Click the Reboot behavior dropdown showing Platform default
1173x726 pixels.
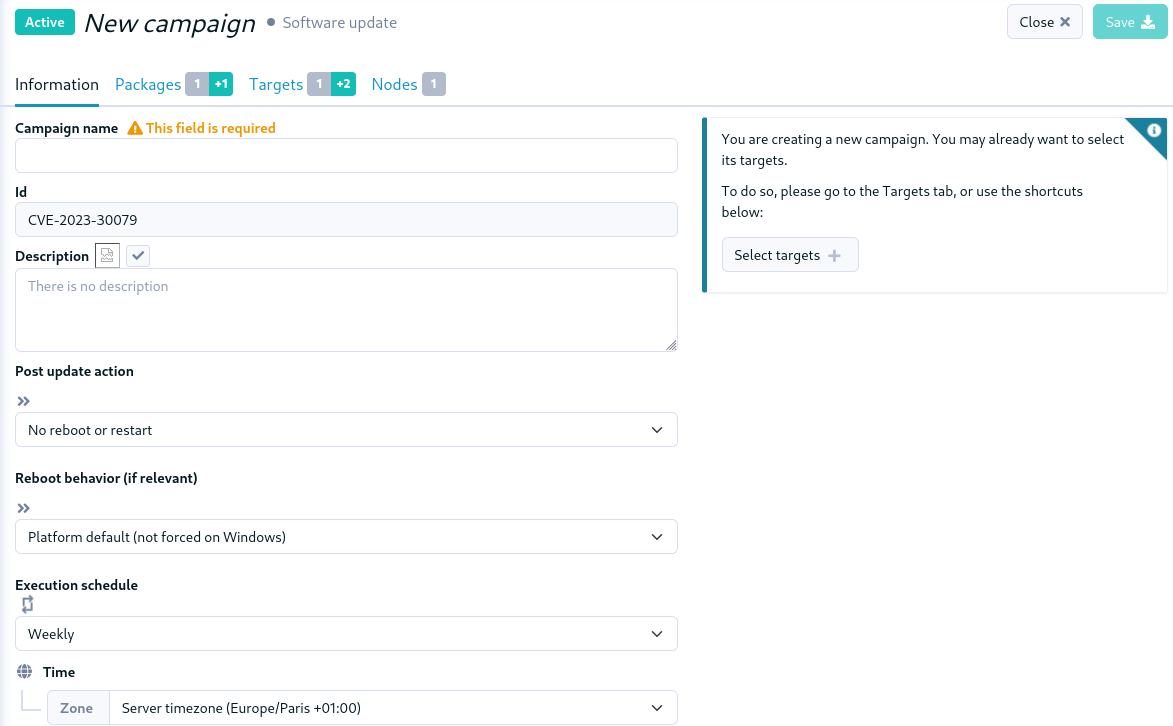[346, 536]
